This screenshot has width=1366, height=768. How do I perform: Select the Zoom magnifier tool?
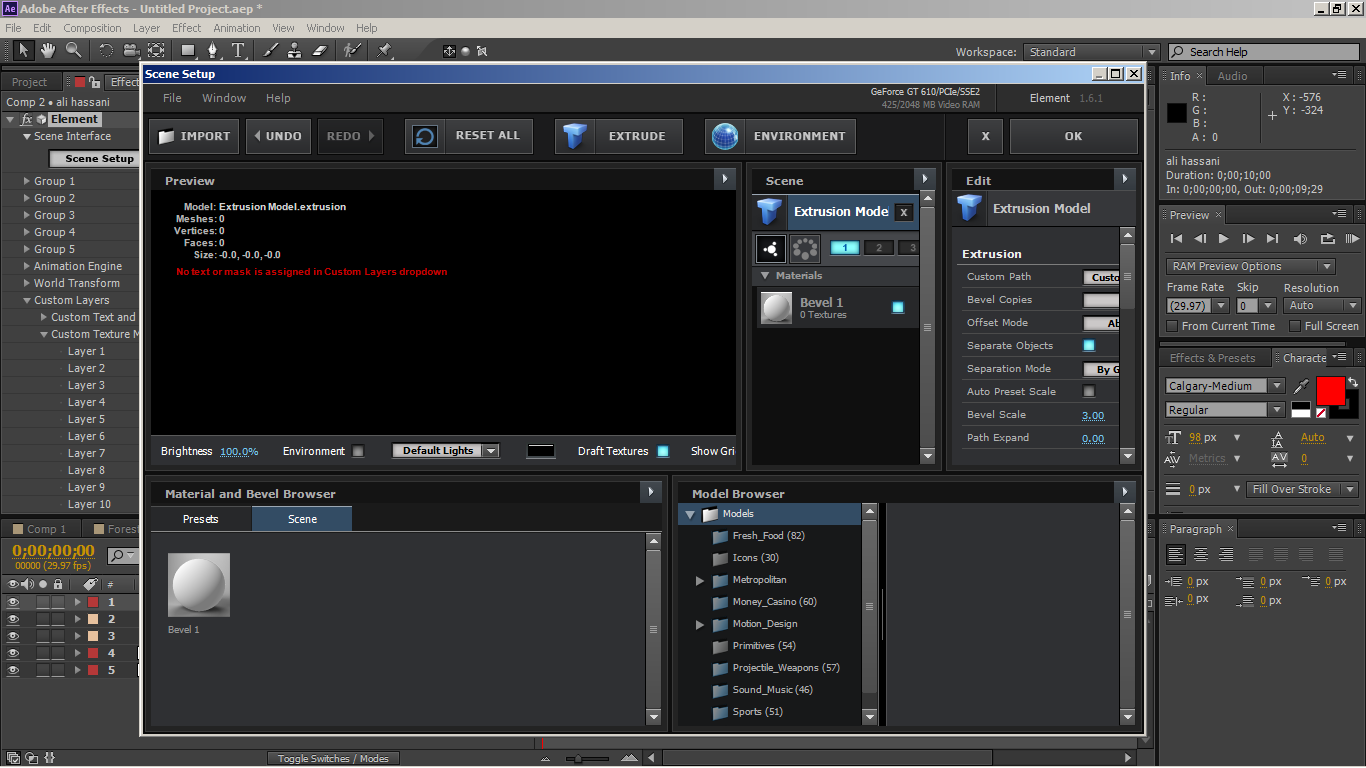[73, 50]
